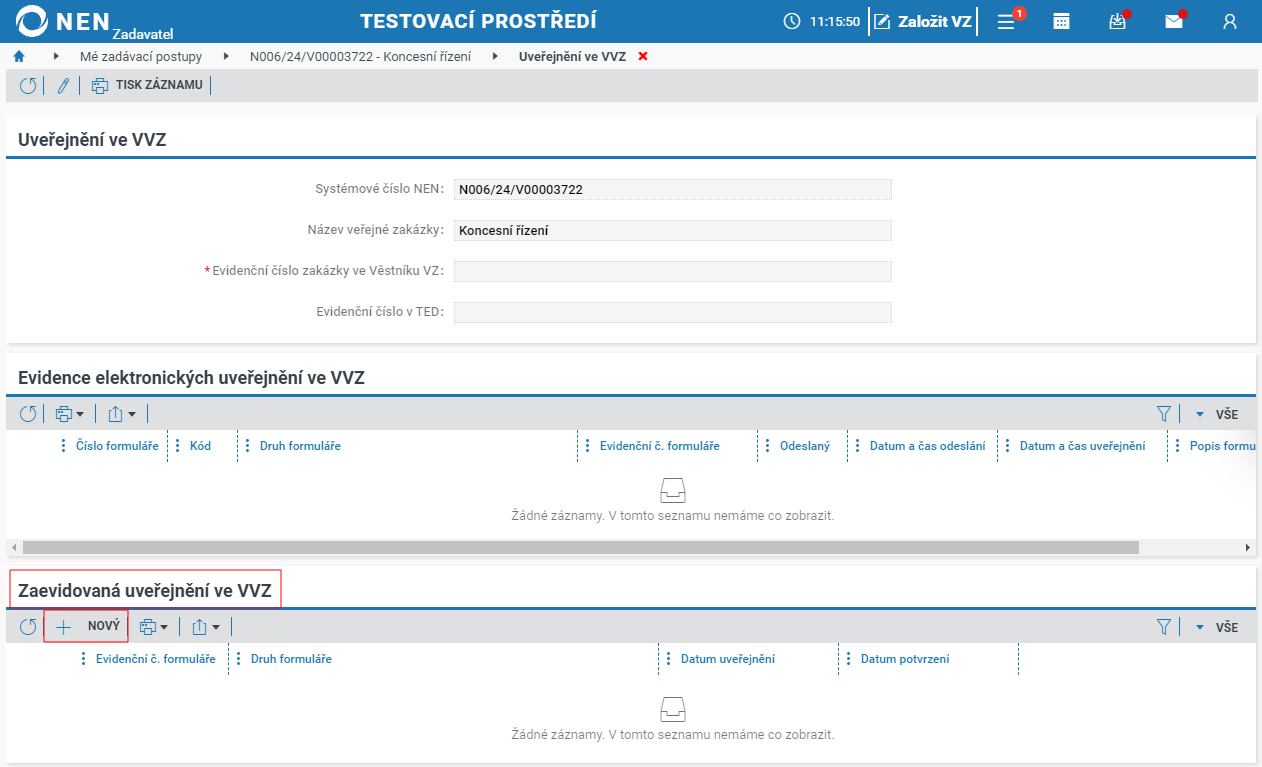Open export dropdown in Evidence elektronických uveřejnění toolbar
This screenshot has height=767, width=1262.
121,414
